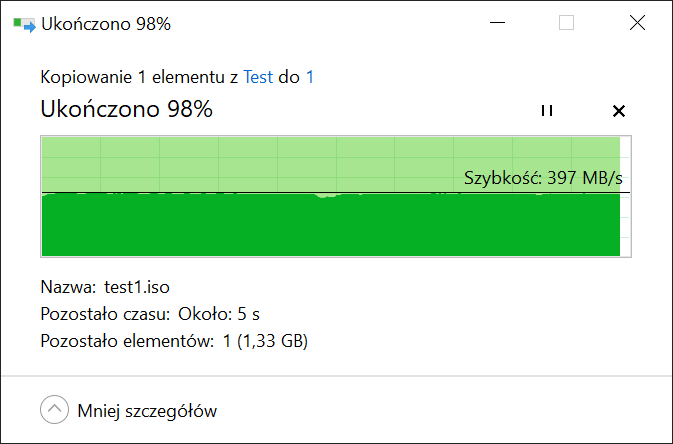The width and height of the screenshot is (673, 444).
Task: Open the source folder link 'Test'
Action: 258,77
